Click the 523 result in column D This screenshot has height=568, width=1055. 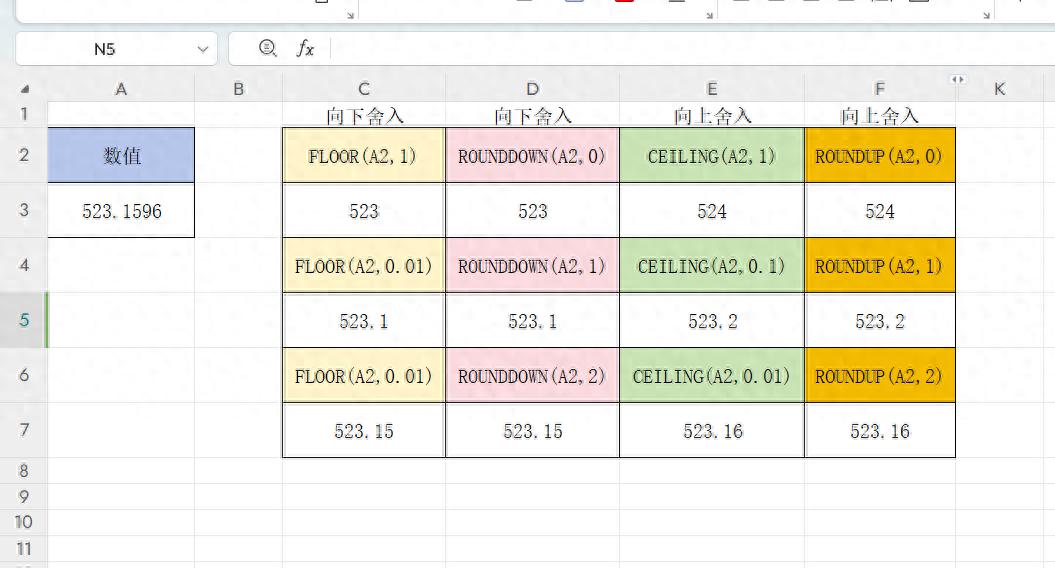[532, 210]
